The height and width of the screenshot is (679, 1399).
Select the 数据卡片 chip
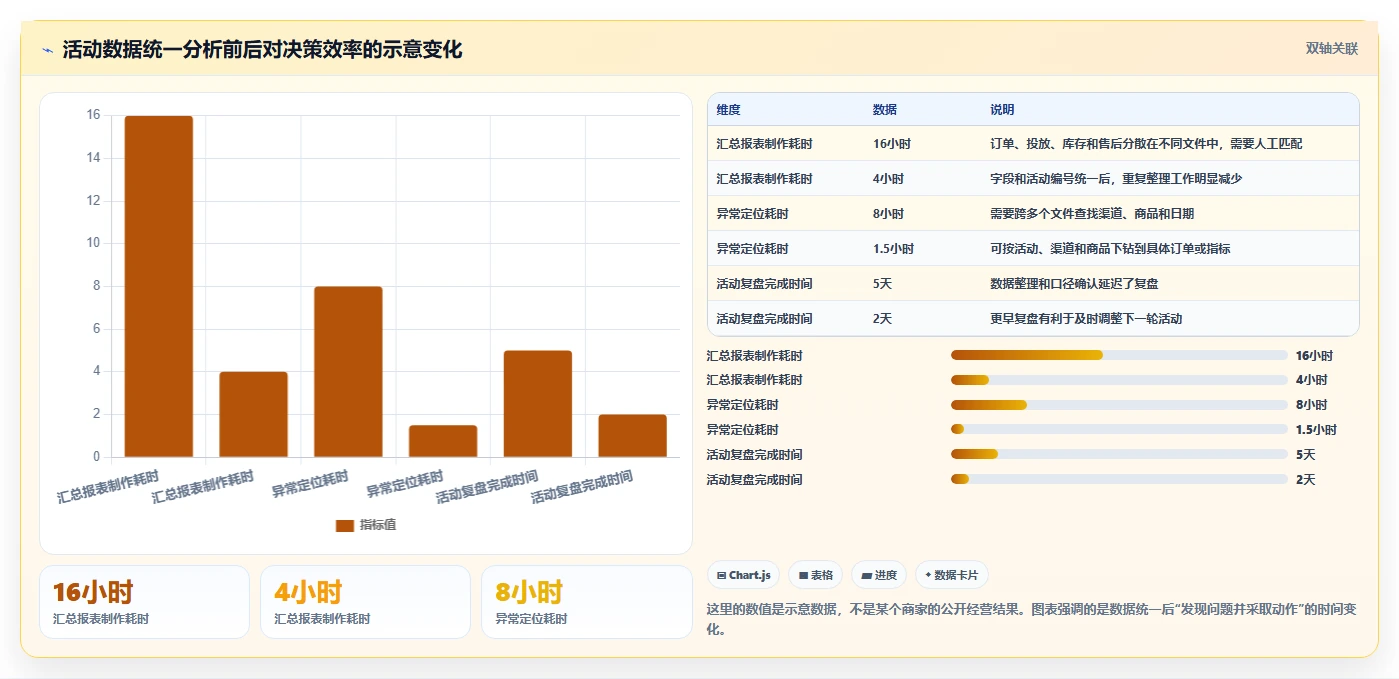[x=952, y=575]
